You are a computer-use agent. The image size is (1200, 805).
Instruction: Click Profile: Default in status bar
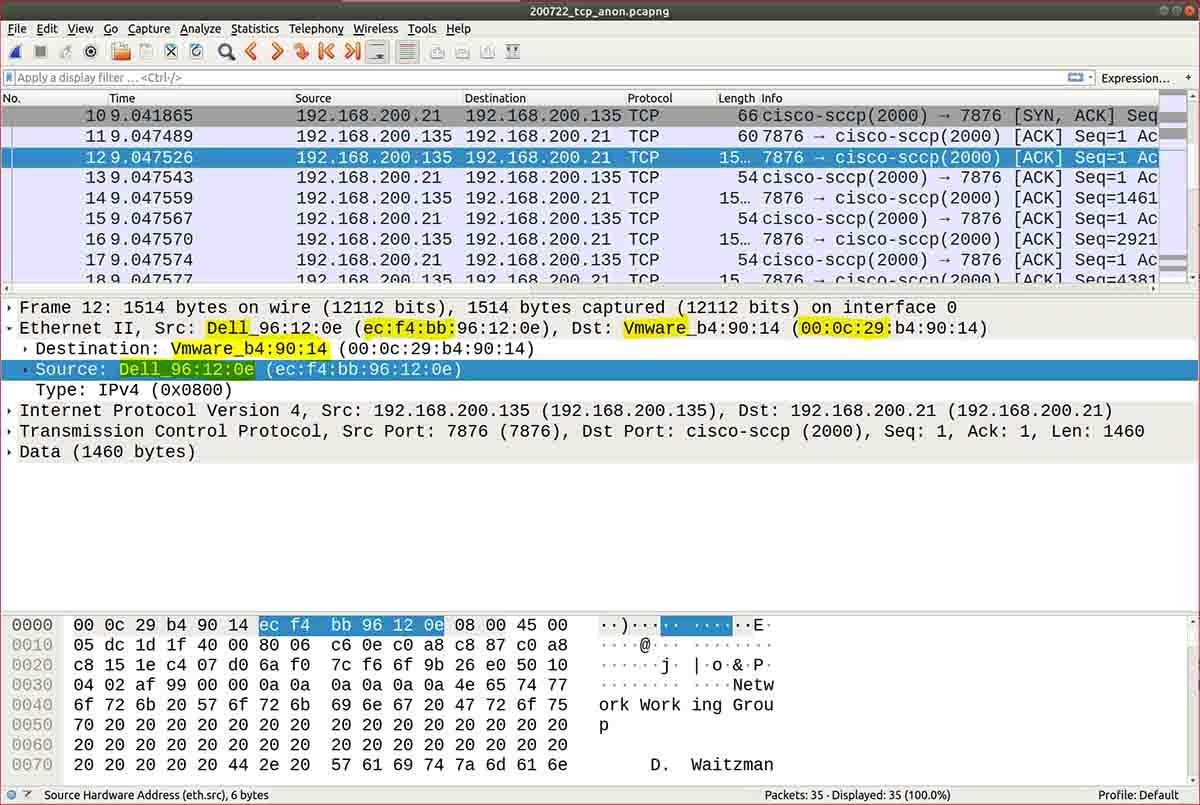pyautogui.click(x=1138, y=795)
